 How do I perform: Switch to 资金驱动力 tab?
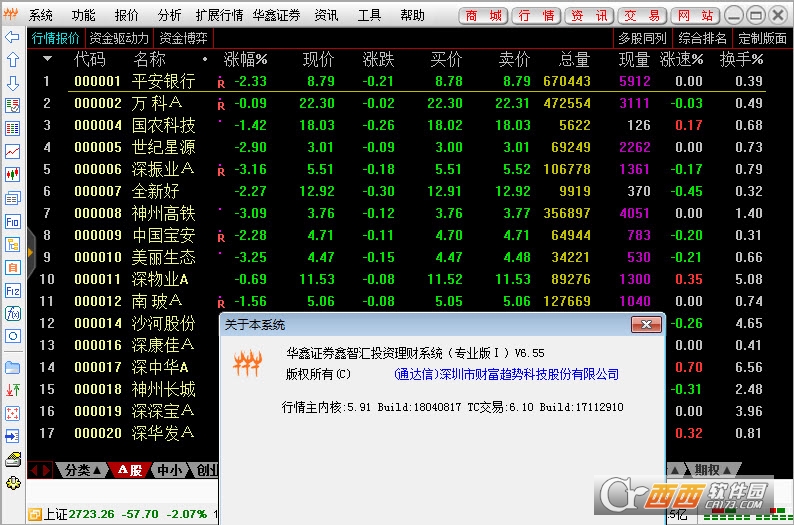click(x=118, y=38)
